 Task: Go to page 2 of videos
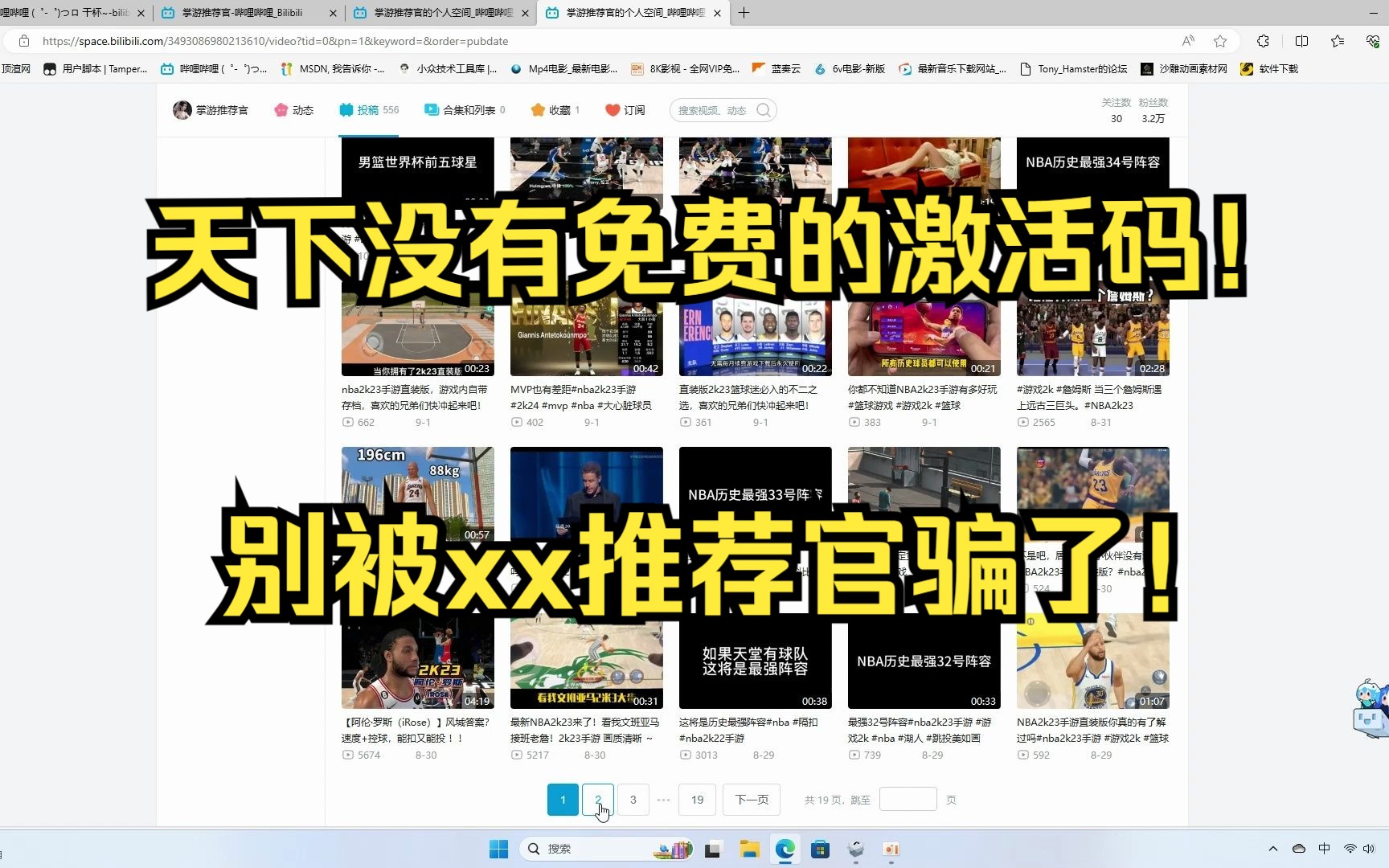click(x=597, y=800)
